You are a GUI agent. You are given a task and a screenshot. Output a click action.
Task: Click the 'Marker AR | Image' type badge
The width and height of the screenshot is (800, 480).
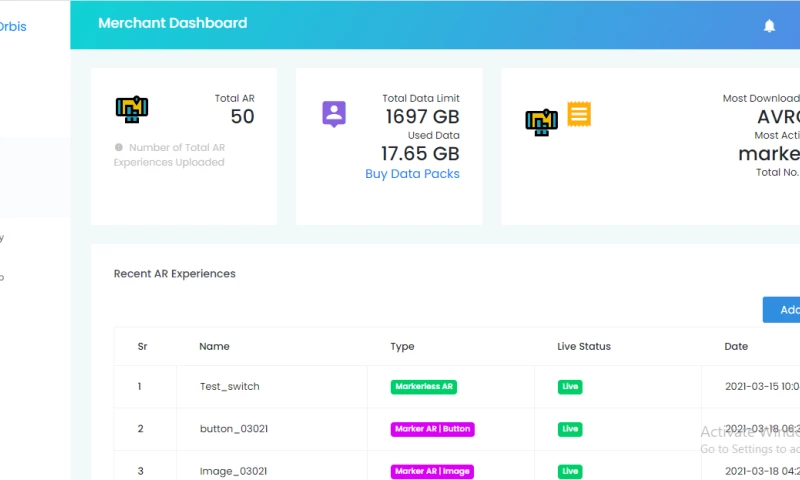(432, 471)
